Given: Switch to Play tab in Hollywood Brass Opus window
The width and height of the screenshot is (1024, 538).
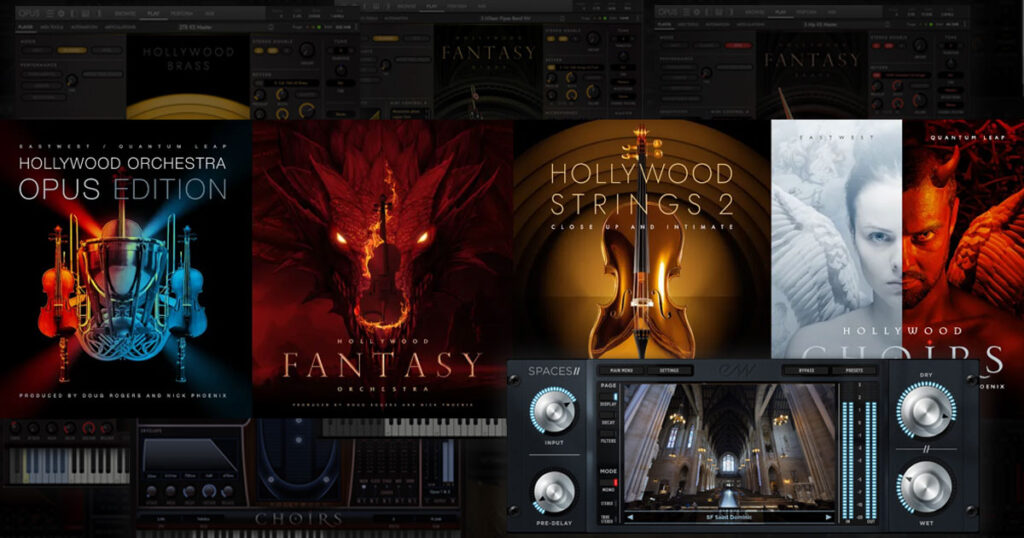Looking at the screenshot, I should click(153, 12).
